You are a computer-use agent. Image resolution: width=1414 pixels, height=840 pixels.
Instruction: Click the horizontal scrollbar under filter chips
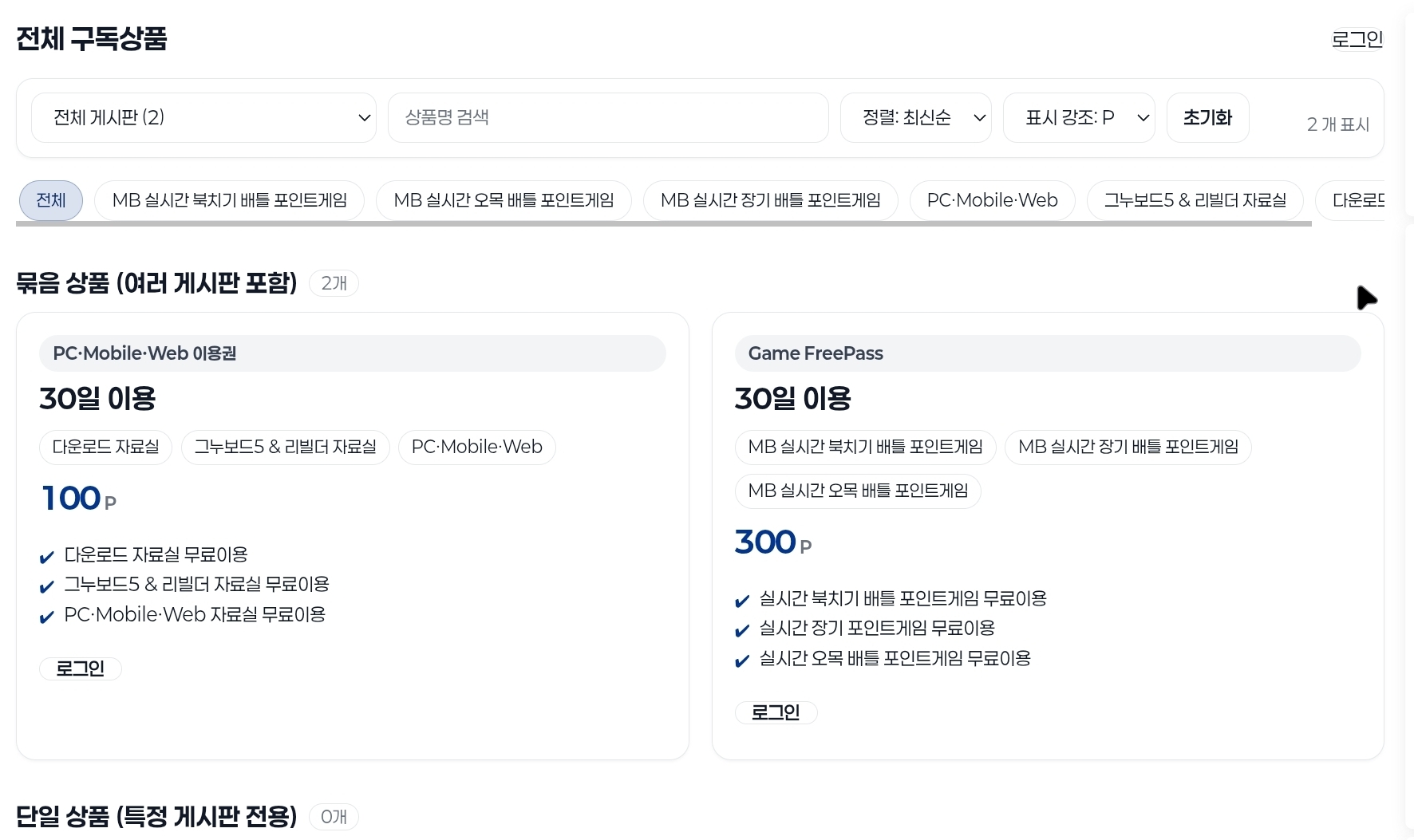point(662,224)
